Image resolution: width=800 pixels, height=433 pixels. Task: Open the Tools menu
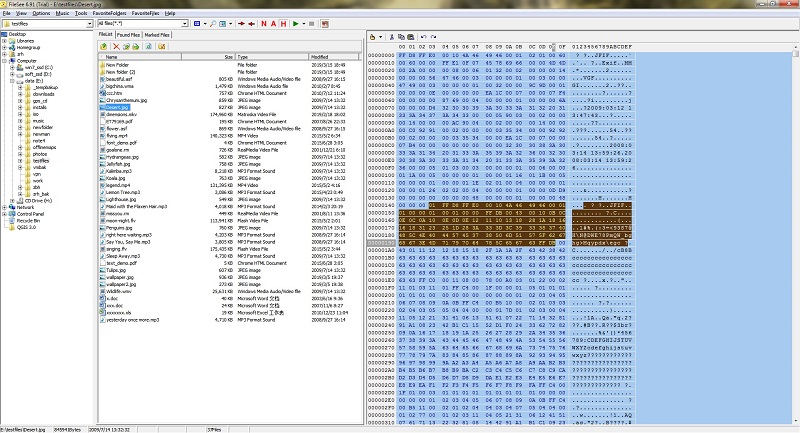pyautogui.click(x=81, y=13)
